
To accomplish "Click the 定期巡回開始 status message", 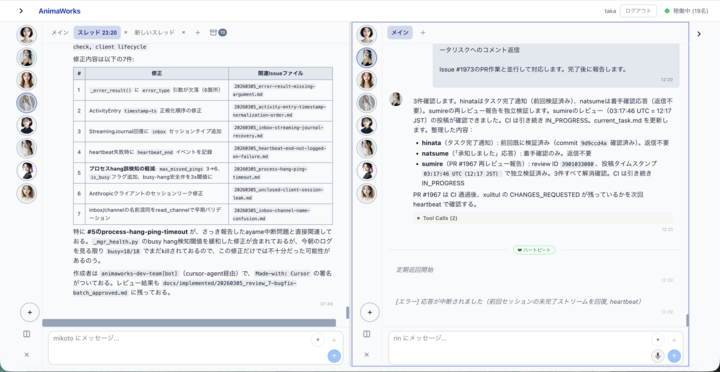I will click(415, 270).
